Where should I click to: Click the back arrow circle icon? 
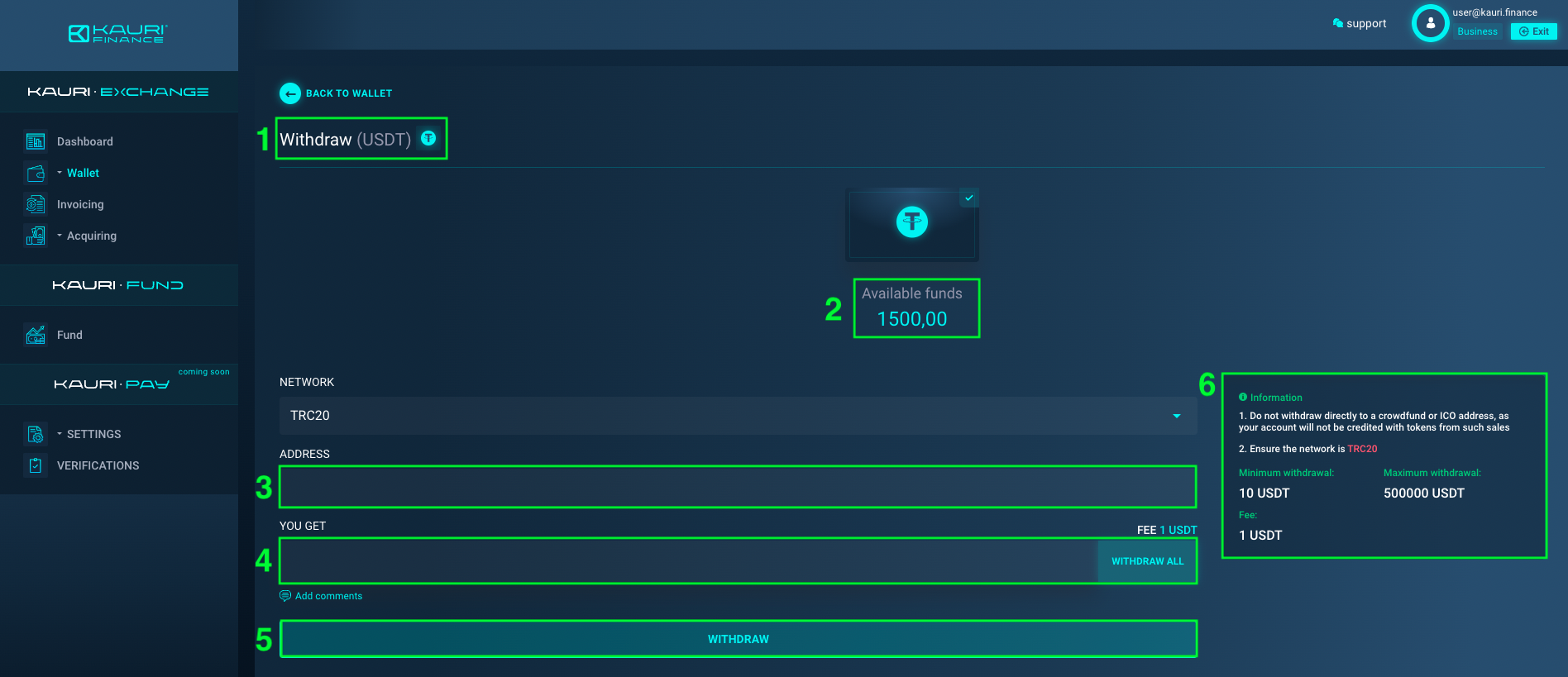(290, 93)
